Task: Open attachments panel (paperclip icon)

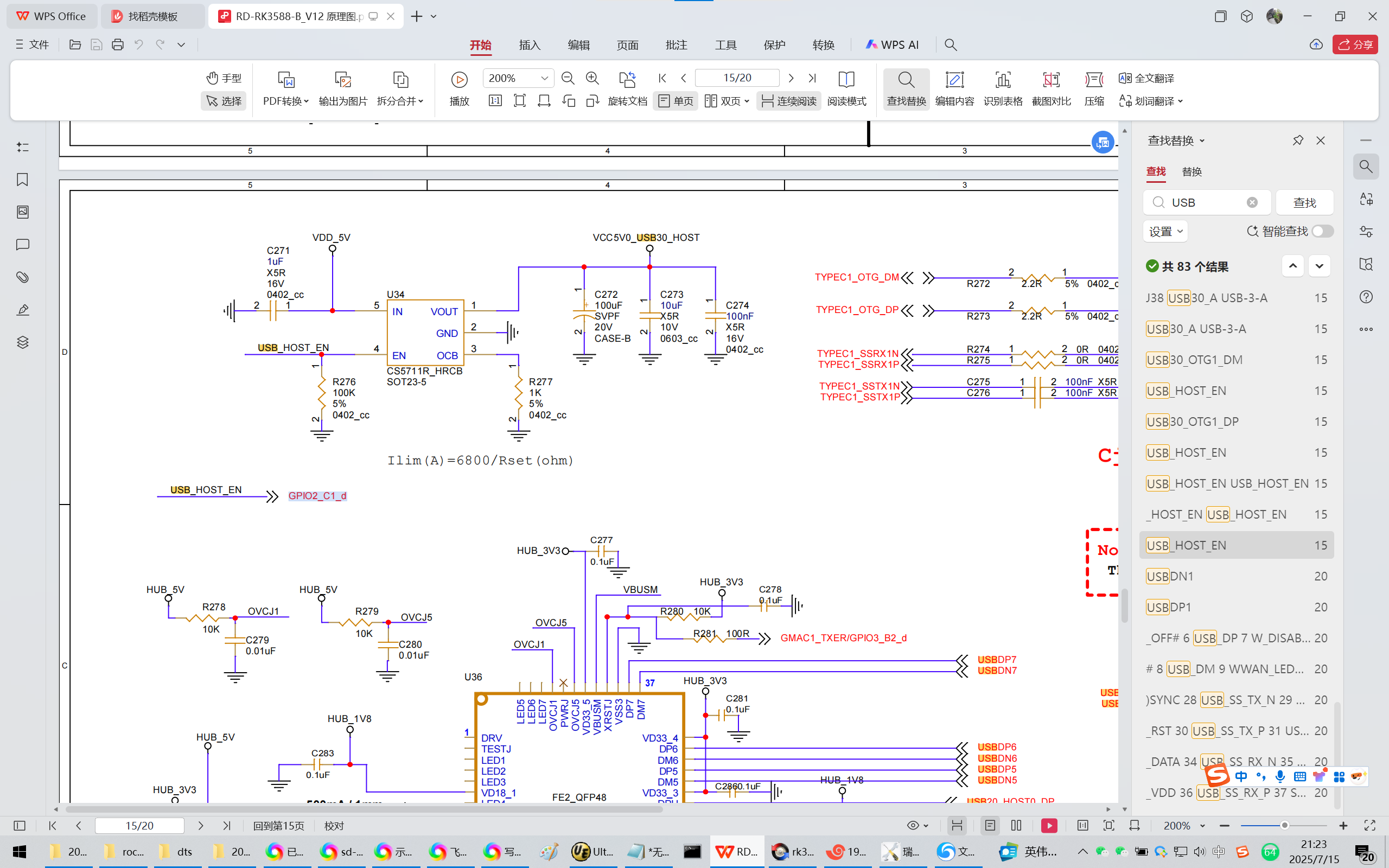Action: point(22,277)
